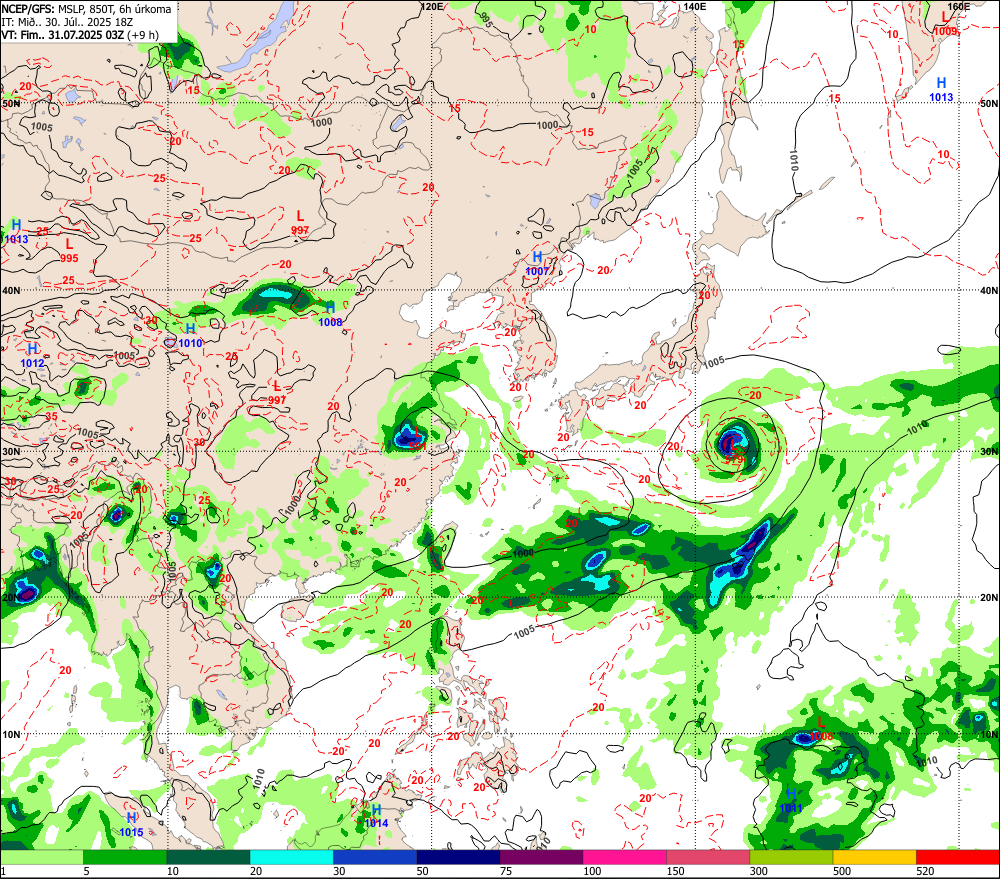Click the high pressure label 1010 in blue
Screen dimensions: 1000x879
coord(190,343)
